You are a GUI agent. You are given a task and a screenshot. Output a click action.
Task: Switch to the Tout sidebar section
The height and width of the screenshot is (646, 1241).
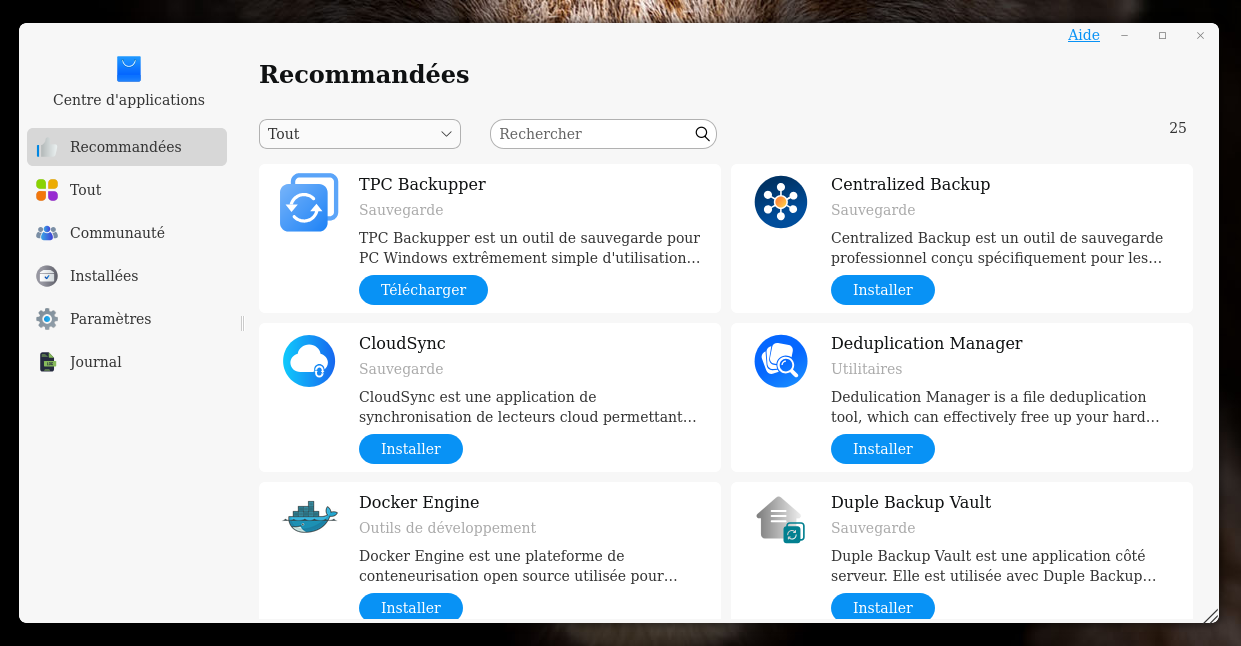pyautogui.click(x=86, y=190)
